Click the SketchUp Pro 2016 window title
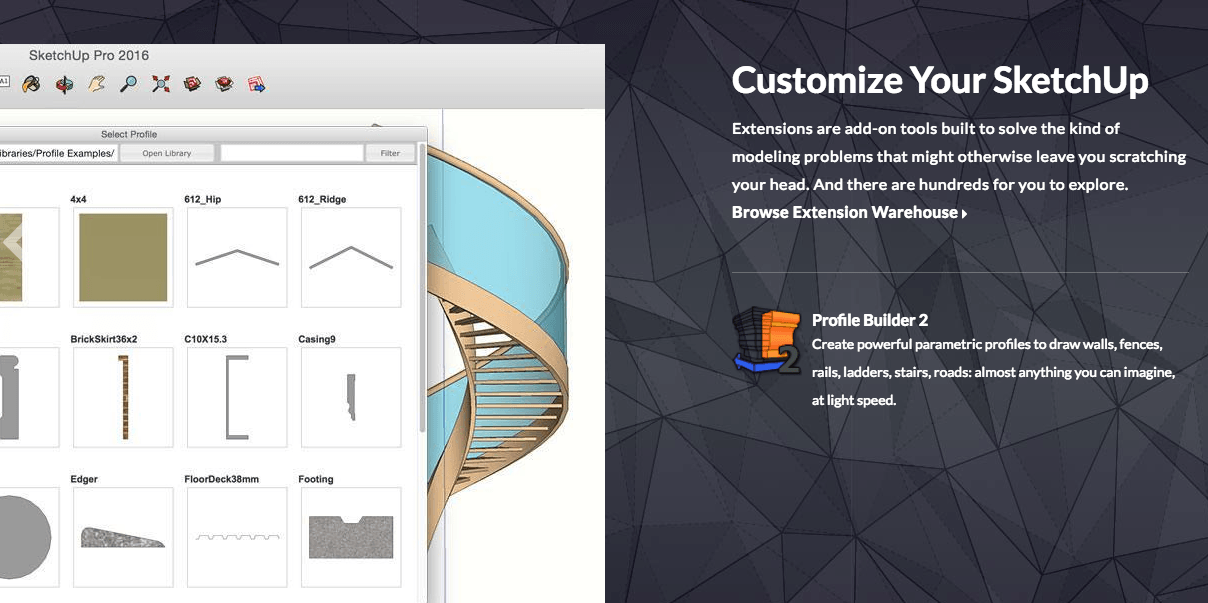 click(89, 55)
